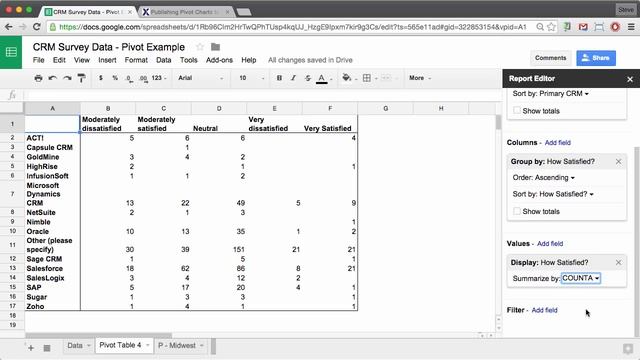
Task: Click the browser address bar URL
Action: pos(293,27)
